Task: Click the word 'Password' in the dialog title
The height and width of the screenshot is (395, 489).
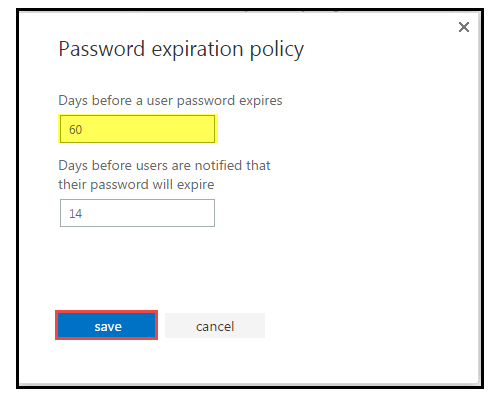Action: pyautogui.click(x=102, y=49)
